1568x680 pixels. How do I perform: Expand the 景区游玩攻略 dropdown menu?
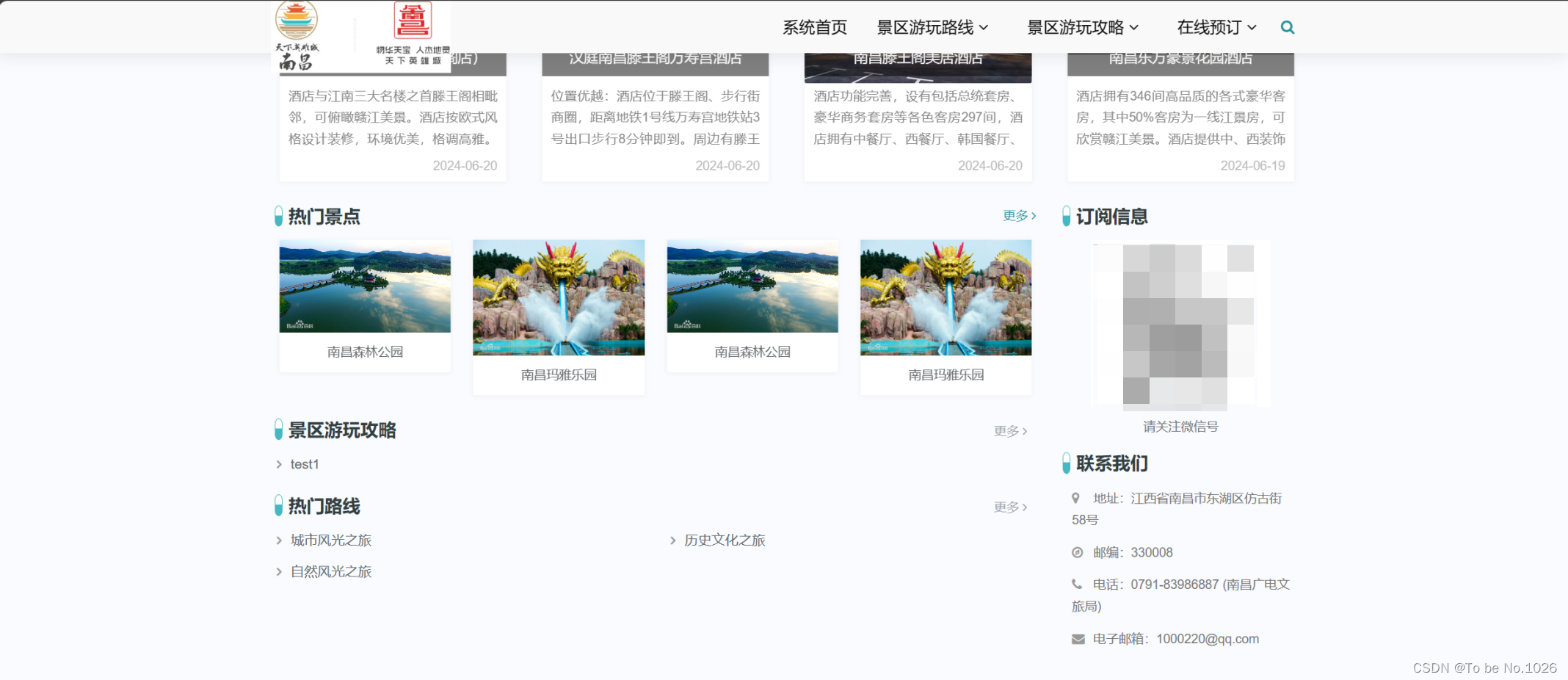coord(1076,27)
